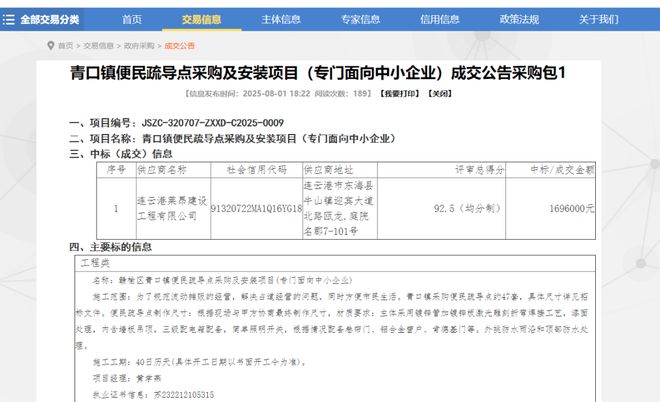Click the 我要打印 print link

click(399, 93)
